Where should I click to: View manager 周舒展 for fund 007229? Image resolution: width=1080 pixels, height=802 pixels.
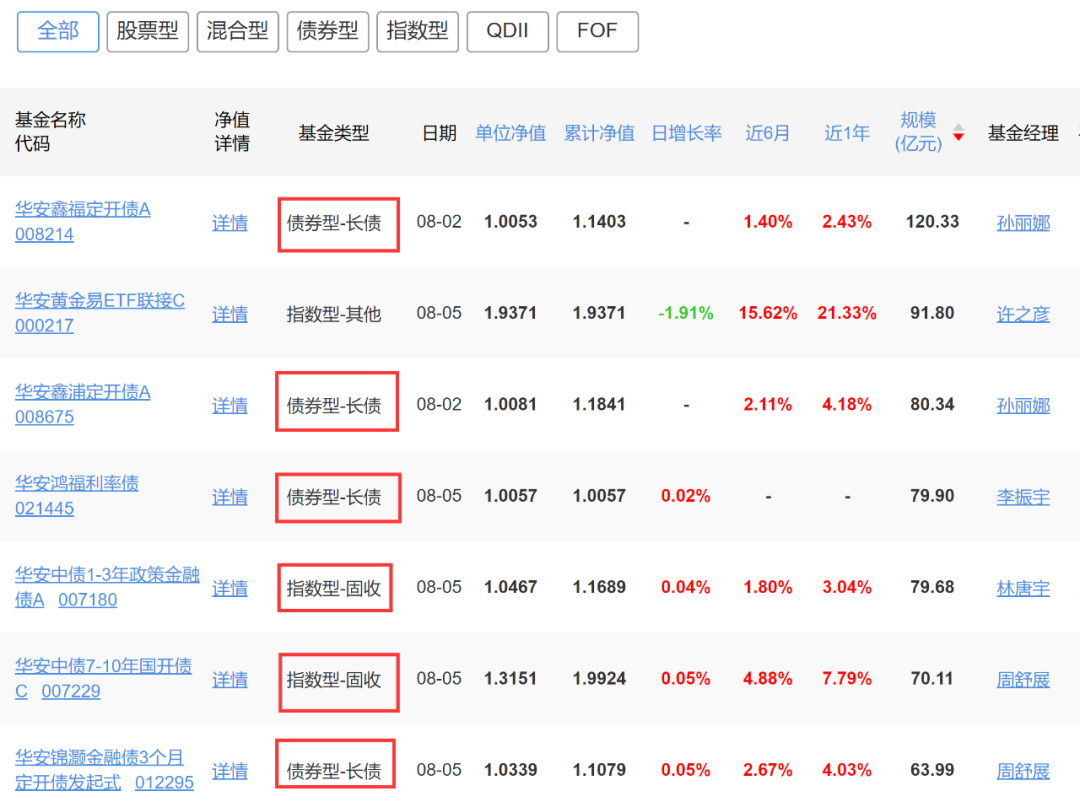[1023, 680]
